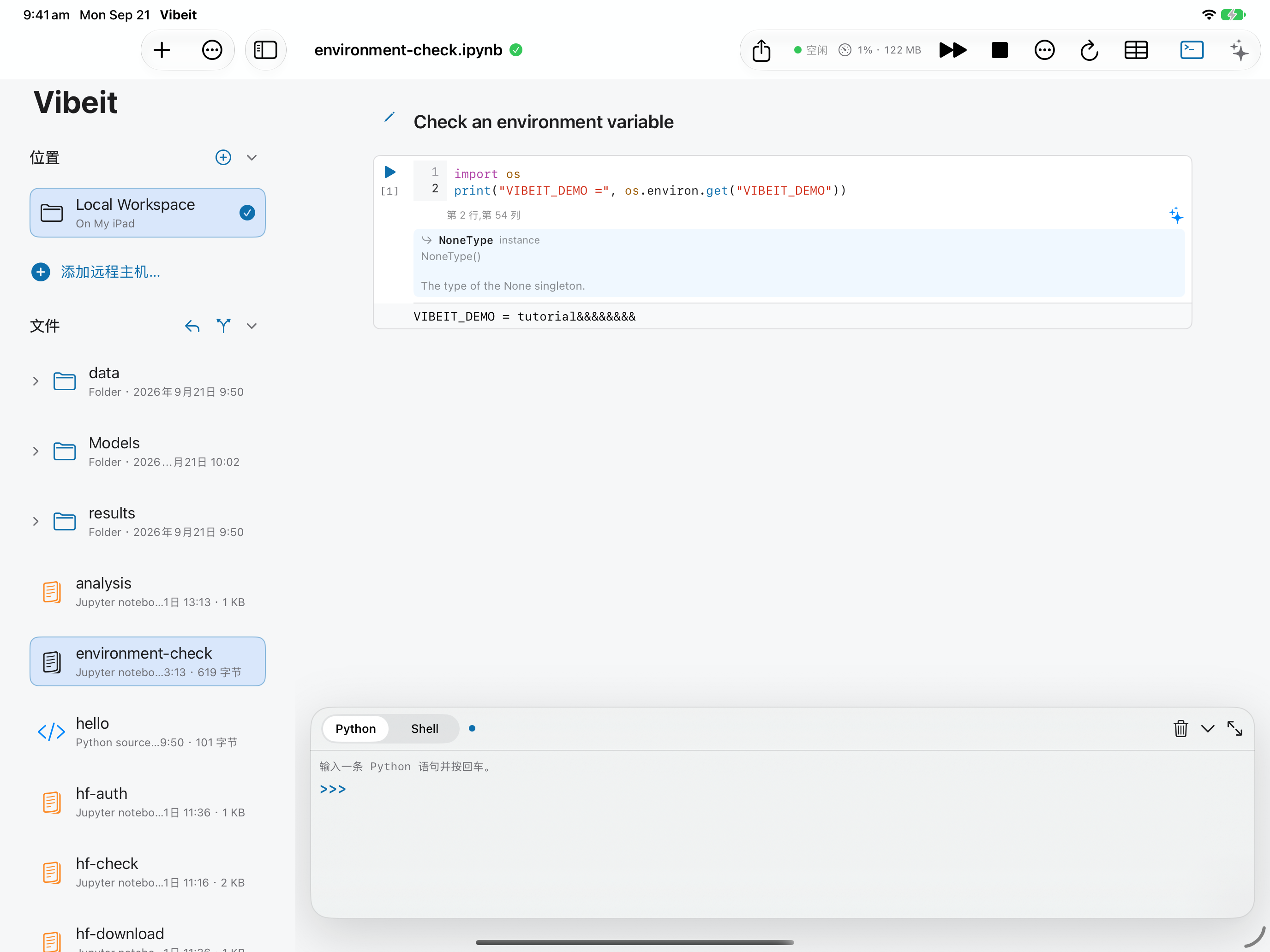Open the more options menu beside the plus button
This screenshot has height=952, width=1270.
point(212,50)
